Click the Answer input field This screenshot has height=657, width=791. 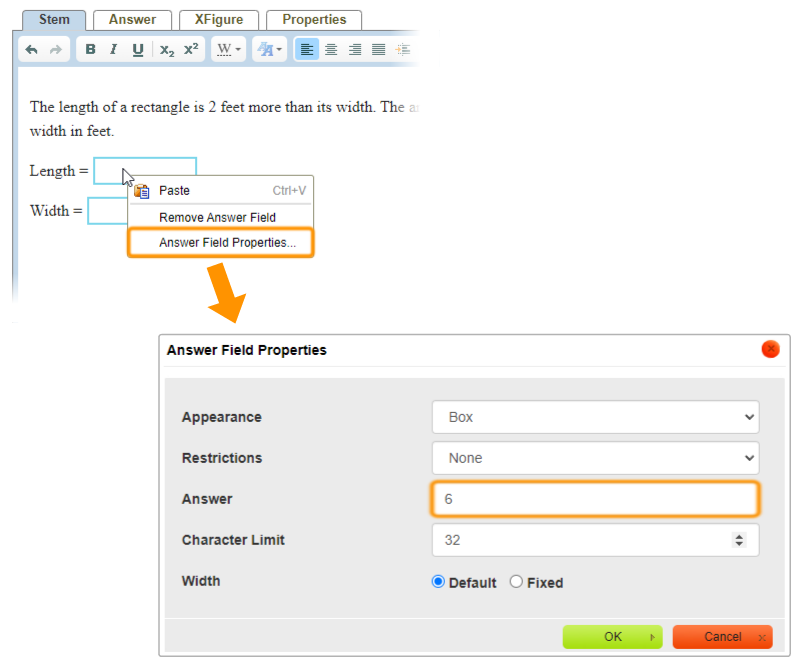coord(595,498)
